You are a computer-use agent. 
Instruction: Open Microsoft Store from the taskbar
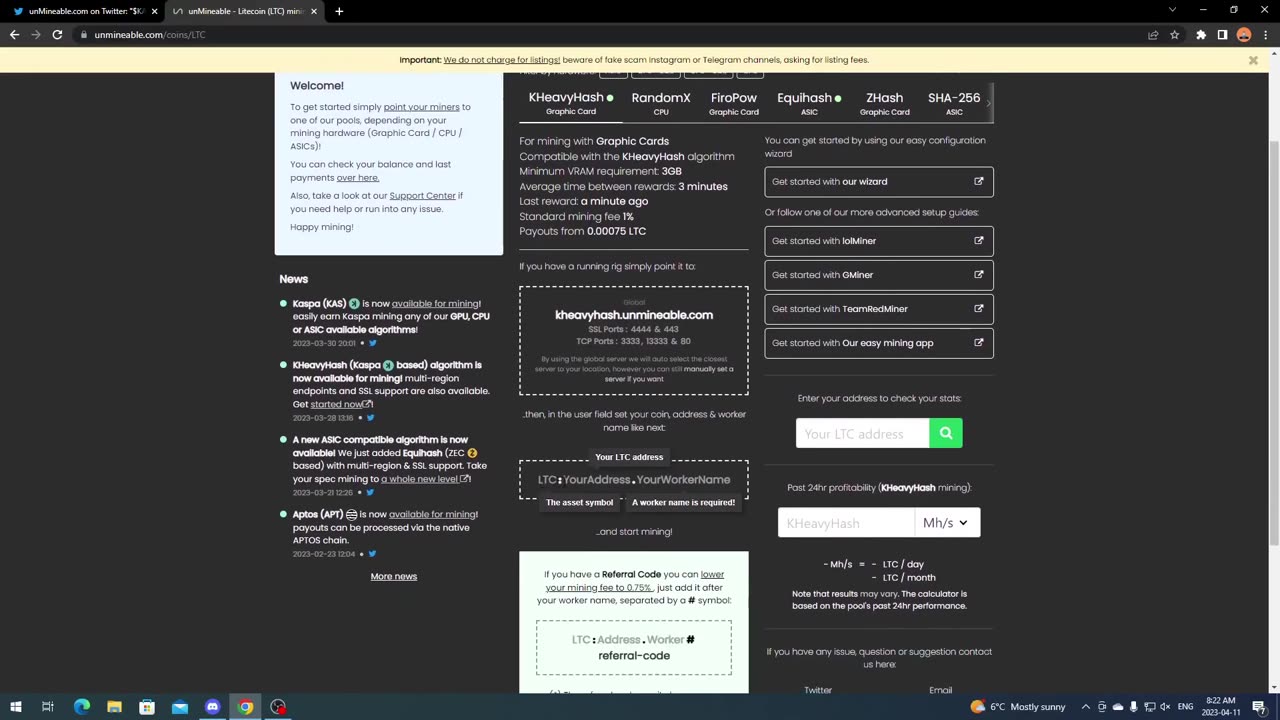pos(147,707)
